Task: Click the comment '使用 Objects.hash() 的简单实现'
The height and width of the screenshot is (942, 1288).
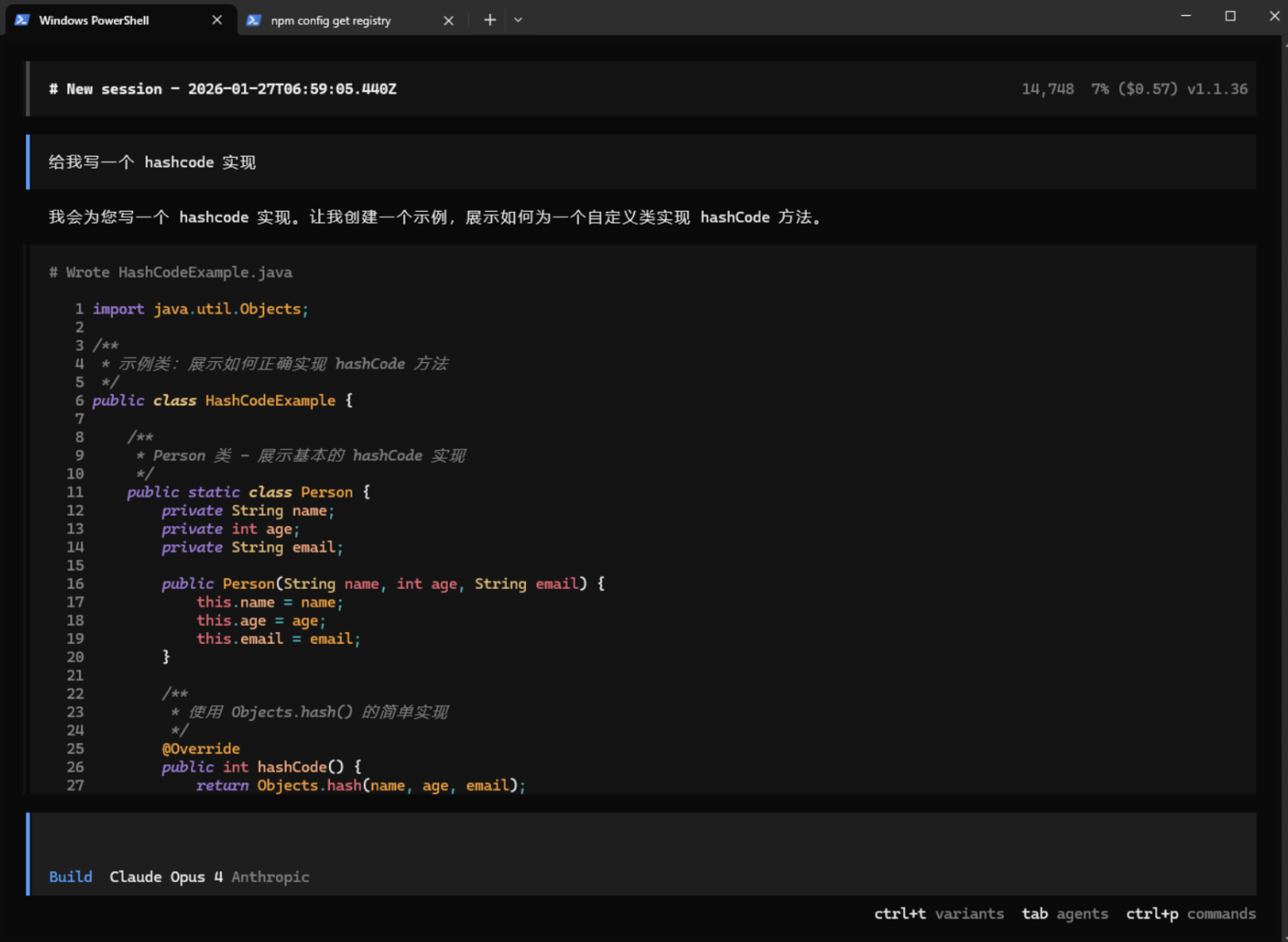Action: 317,712
